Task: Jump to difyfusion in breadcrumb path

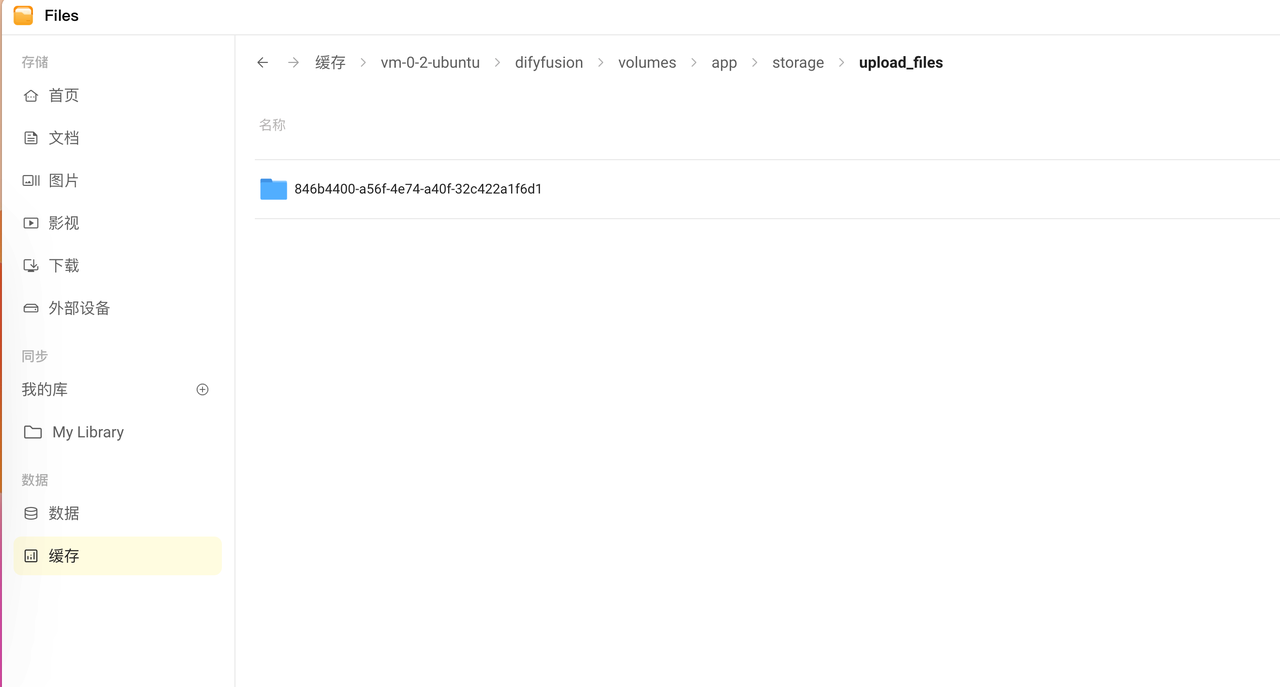Action: pos(548,62)
